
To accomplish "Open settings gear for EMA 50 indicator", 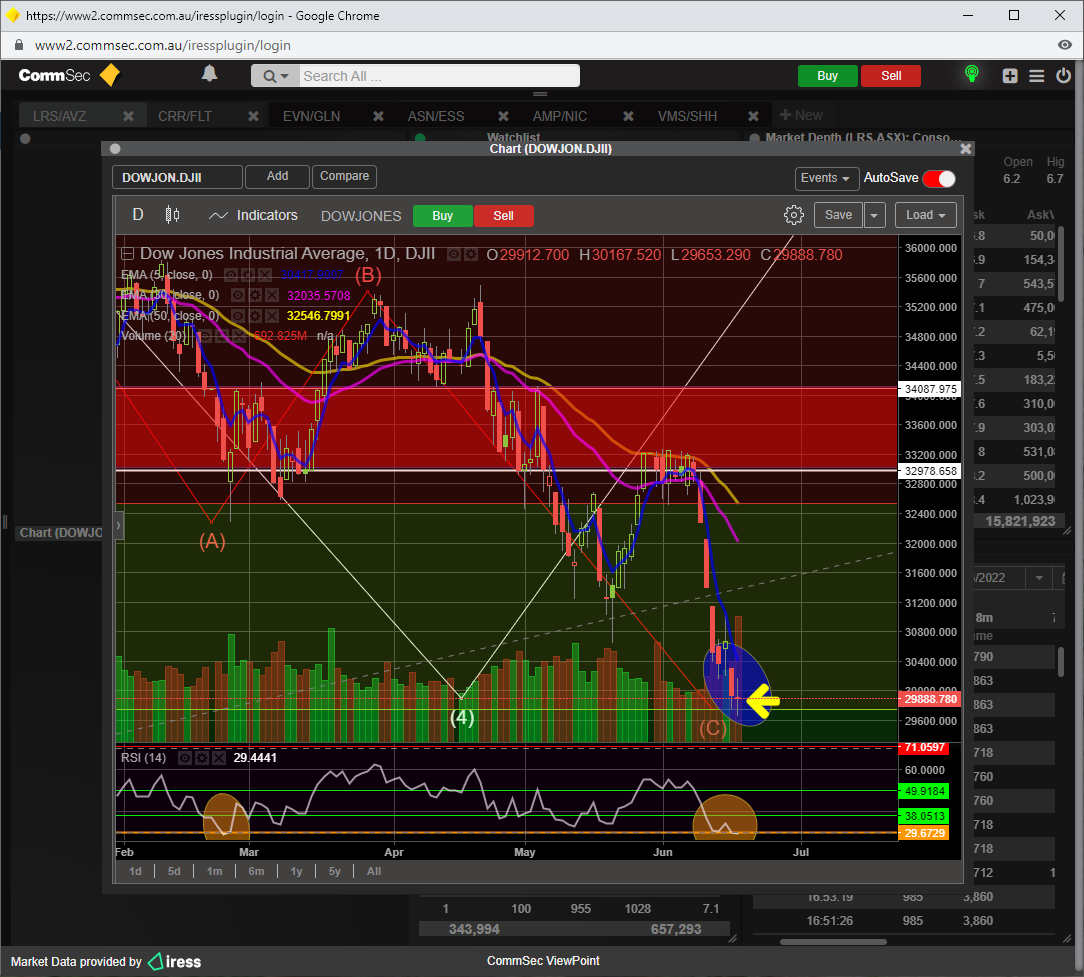I will 255,316.
